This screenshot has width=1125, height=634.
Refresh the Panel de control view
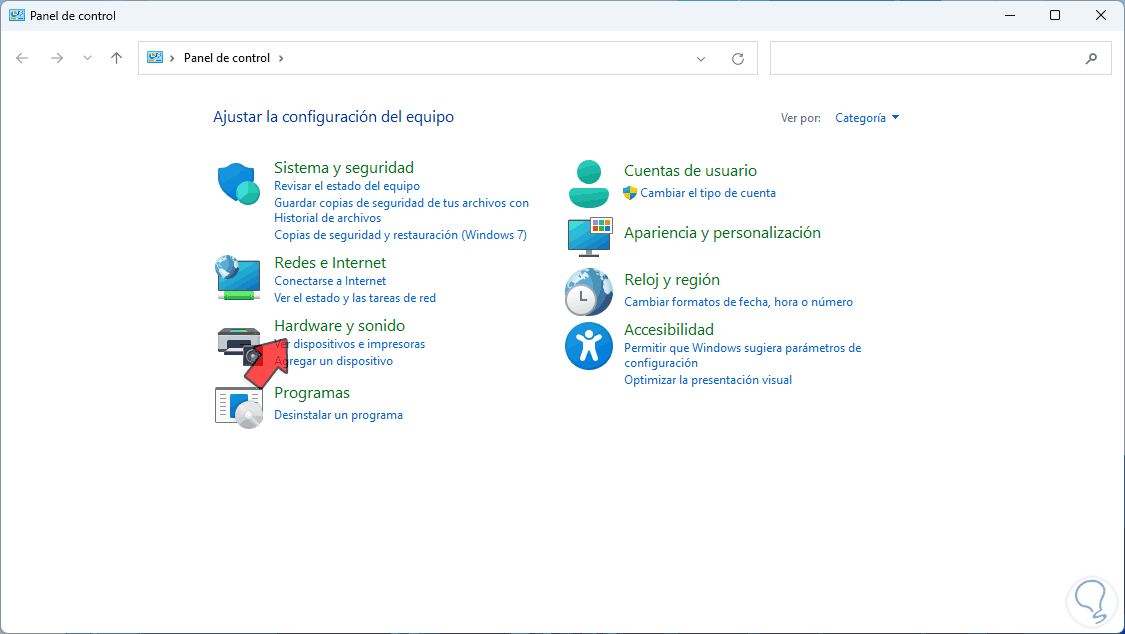pos(738,59)
